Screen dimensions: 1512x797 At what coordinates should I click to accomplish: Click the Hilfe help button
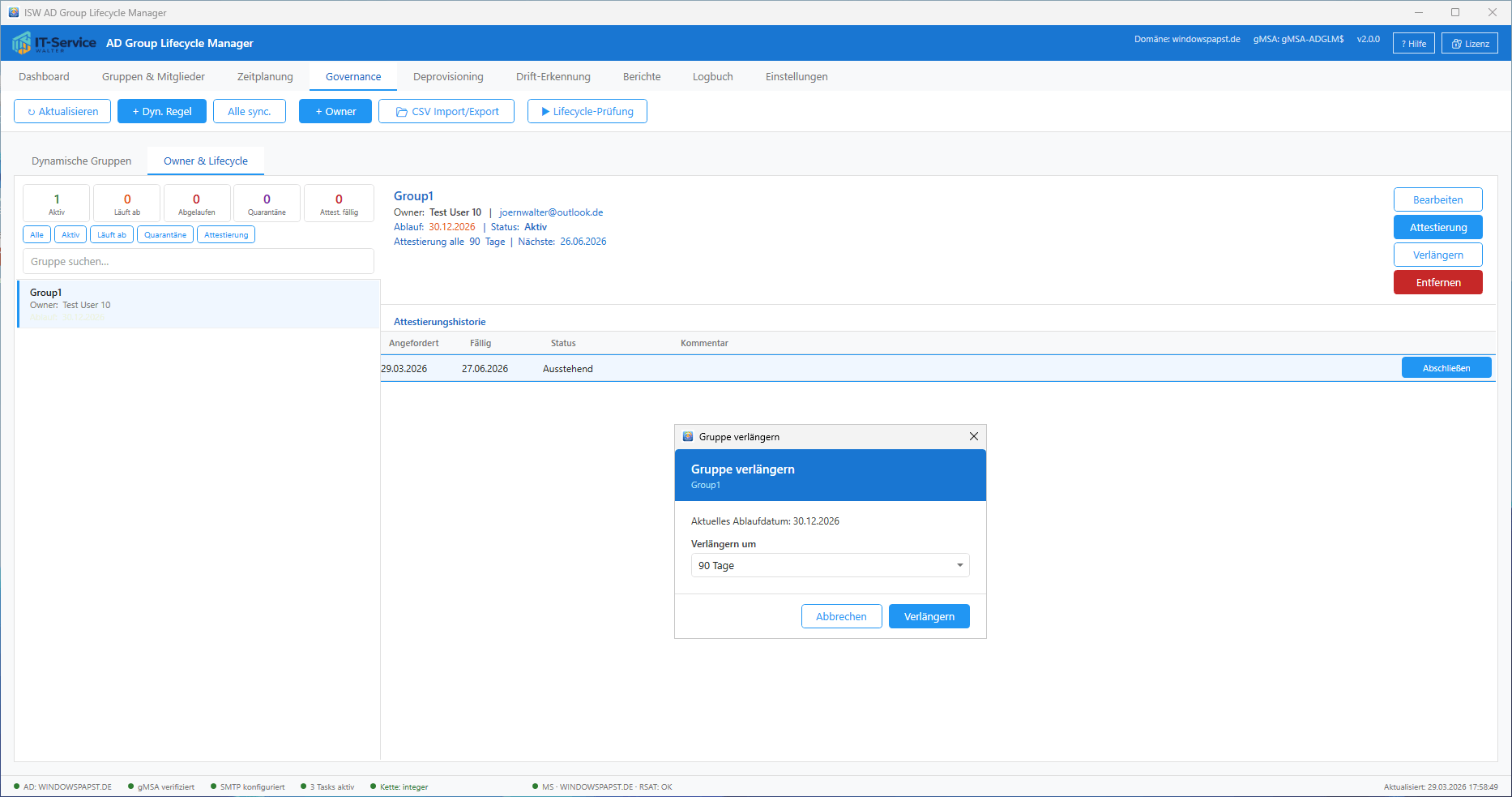1413,44
